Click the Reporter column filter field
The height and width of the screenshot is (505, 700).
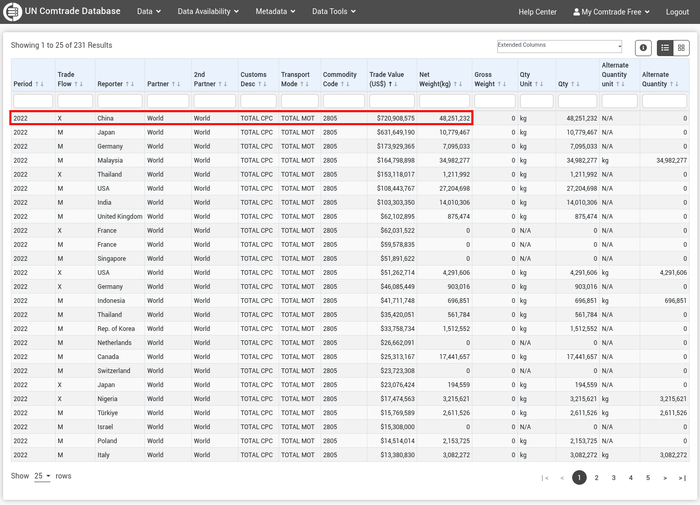[119, 101]
